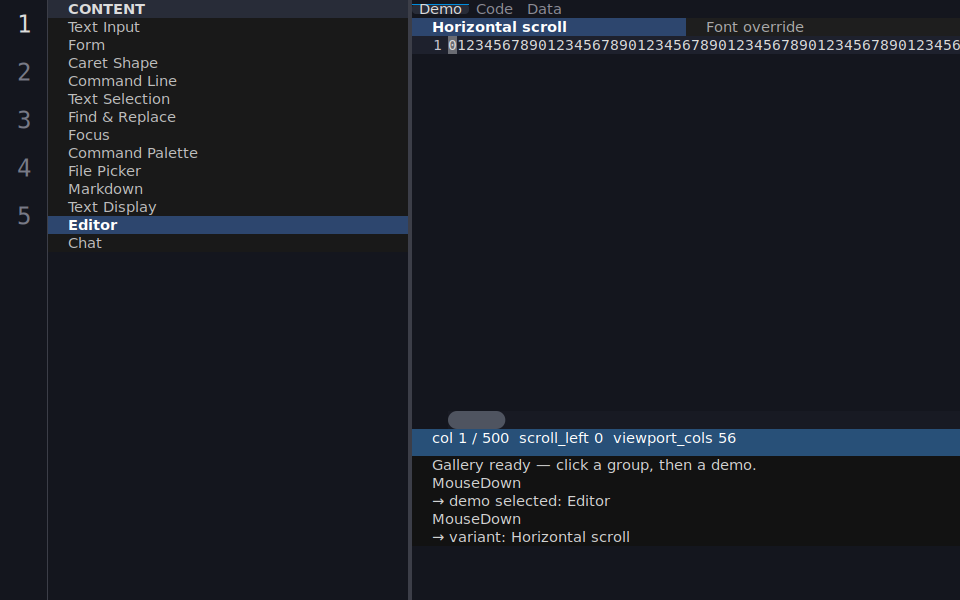Open the Text Display demo
Screen dimensions: 960x600
coord(228,207)
